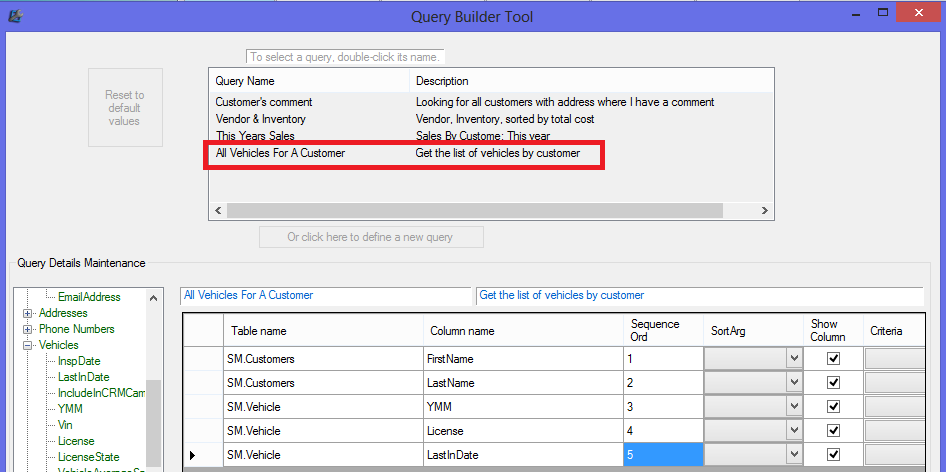Click the Query Builder Tool app icon
The image size is (946, 472).
point(16,16)
